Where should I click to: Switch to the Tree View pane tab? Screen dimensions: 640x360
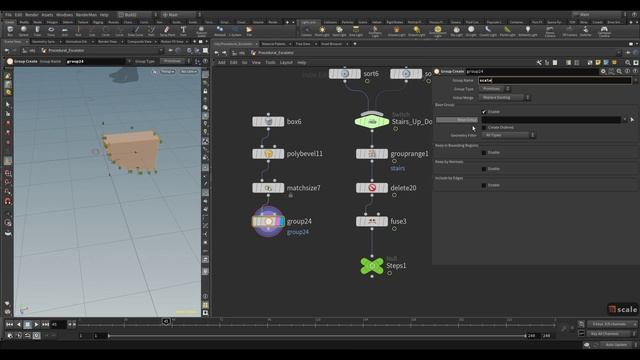tap(302, 44)
